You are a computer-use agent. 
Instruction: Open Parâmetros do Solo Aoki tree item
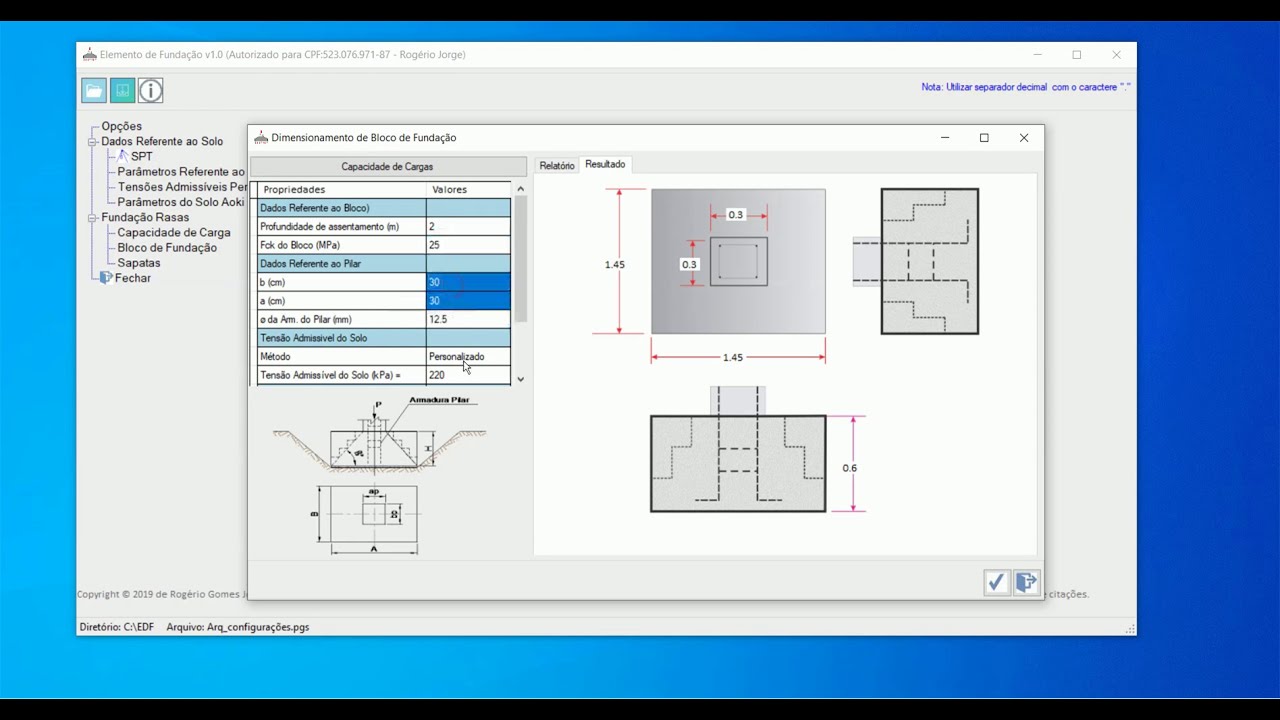pyautogui.click(x=181, y=202)
